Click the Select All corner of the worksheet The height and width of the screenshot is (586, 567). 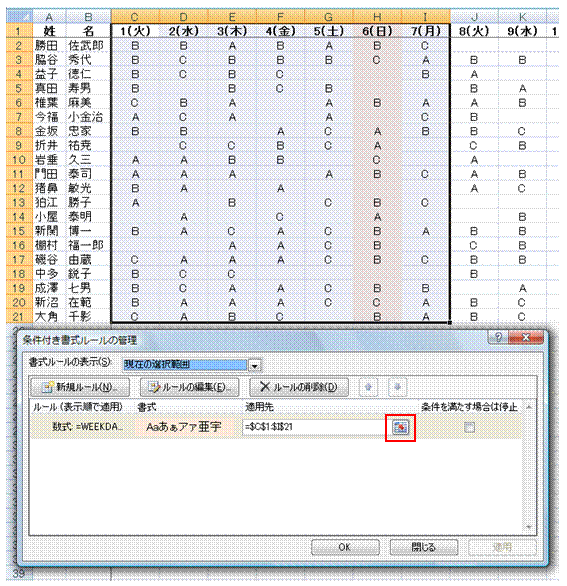19,16
